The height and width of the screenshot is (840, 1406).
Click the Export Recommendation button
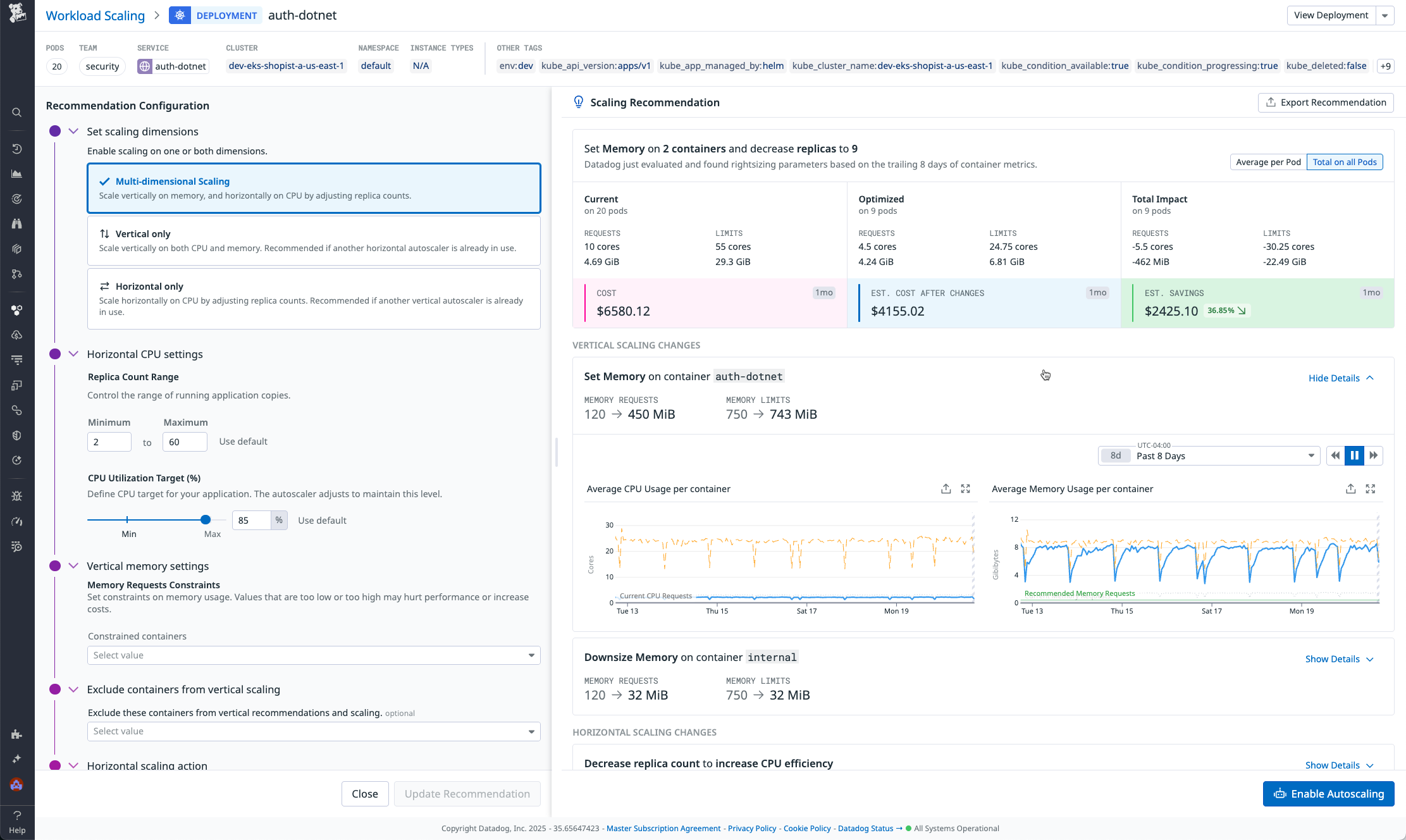click(1325, 102)
